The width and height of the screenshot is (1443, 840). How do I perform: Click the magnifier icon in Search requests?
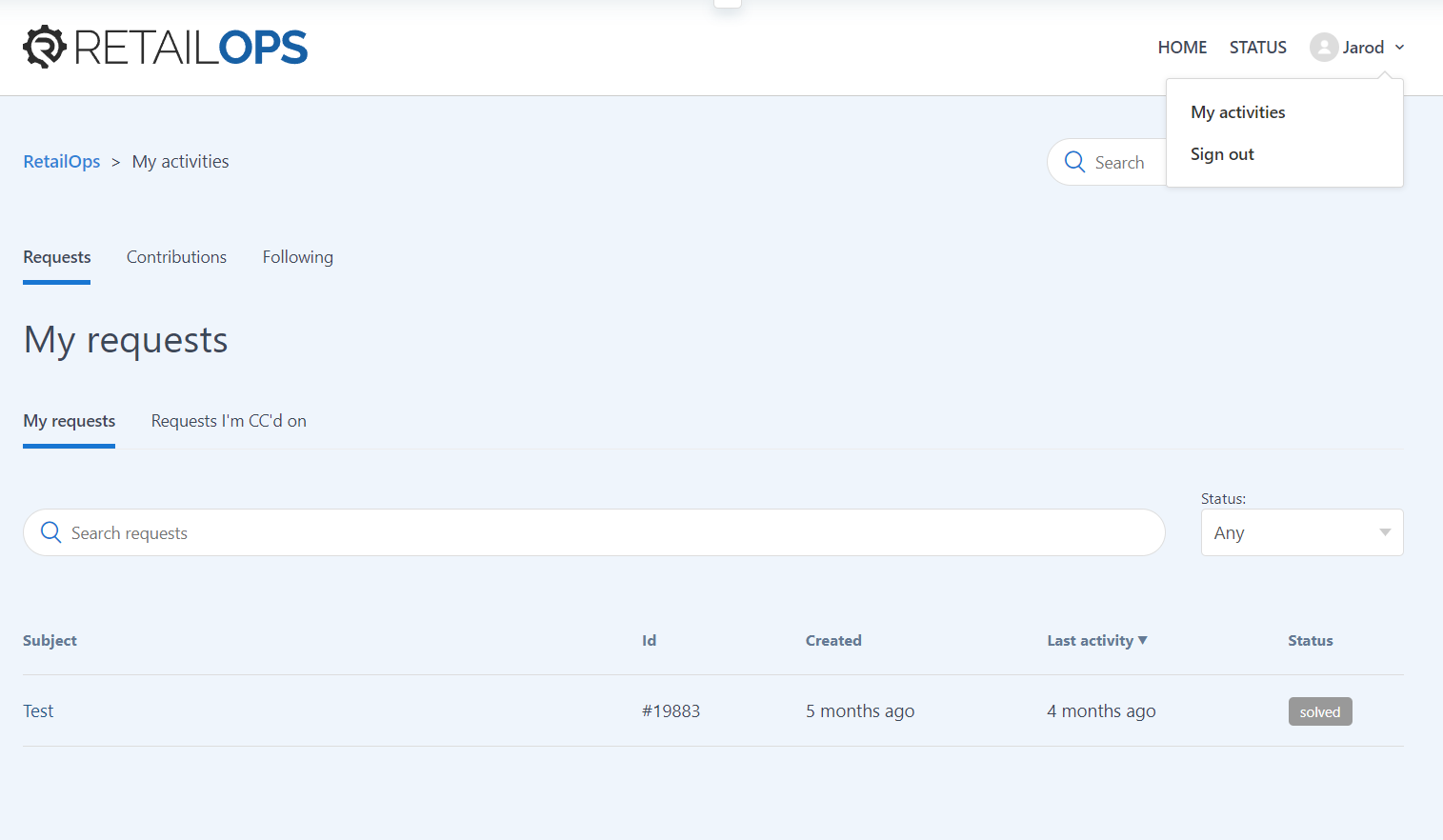coord(51,532)
